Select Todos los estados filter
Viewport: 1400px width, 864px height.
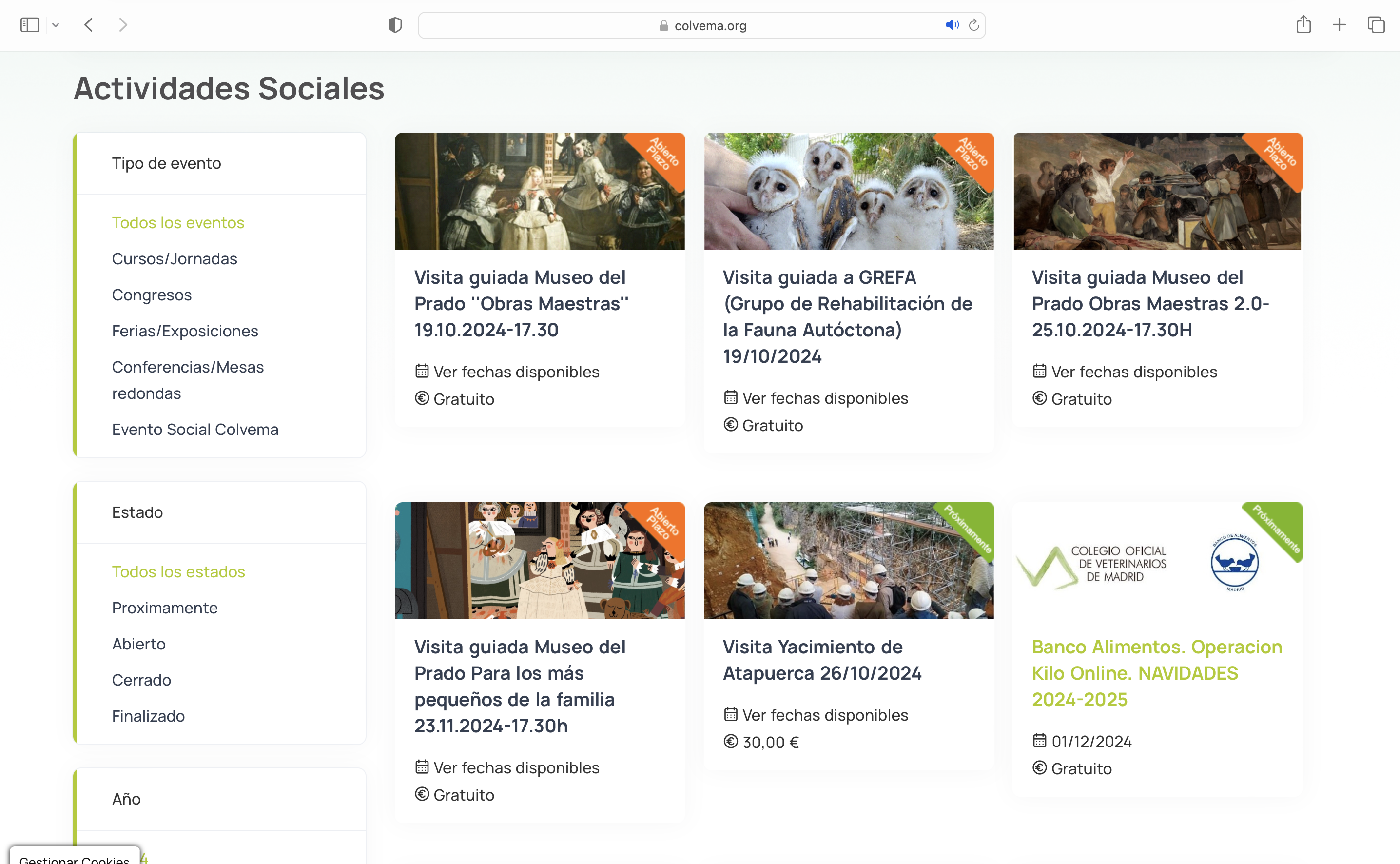[x=178, y=572]
